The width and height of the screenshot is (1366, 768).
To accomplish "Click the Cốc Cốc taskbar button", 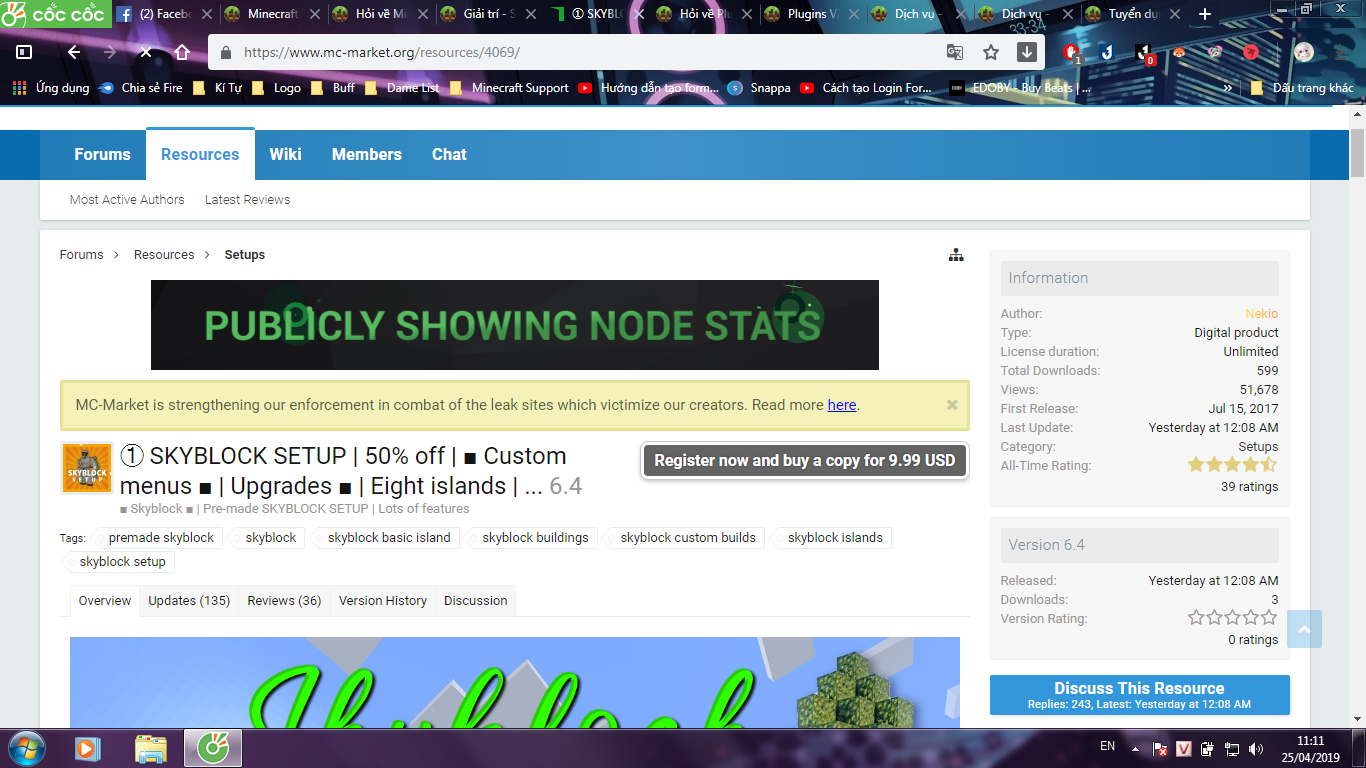I will [x=212, y=747].
